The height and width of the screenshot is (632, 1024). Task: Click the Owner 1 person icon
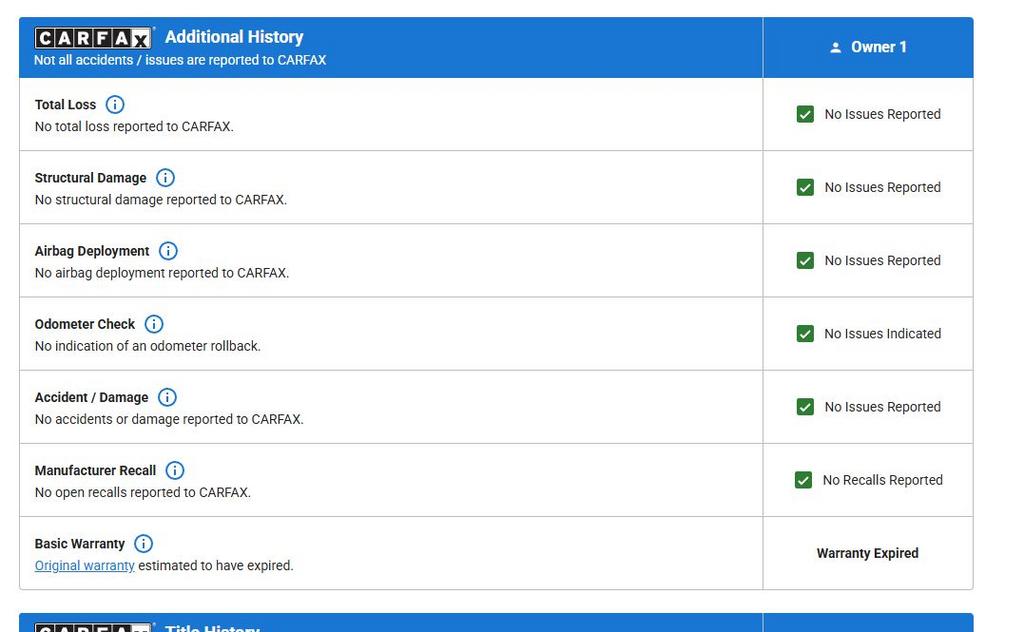835,48
